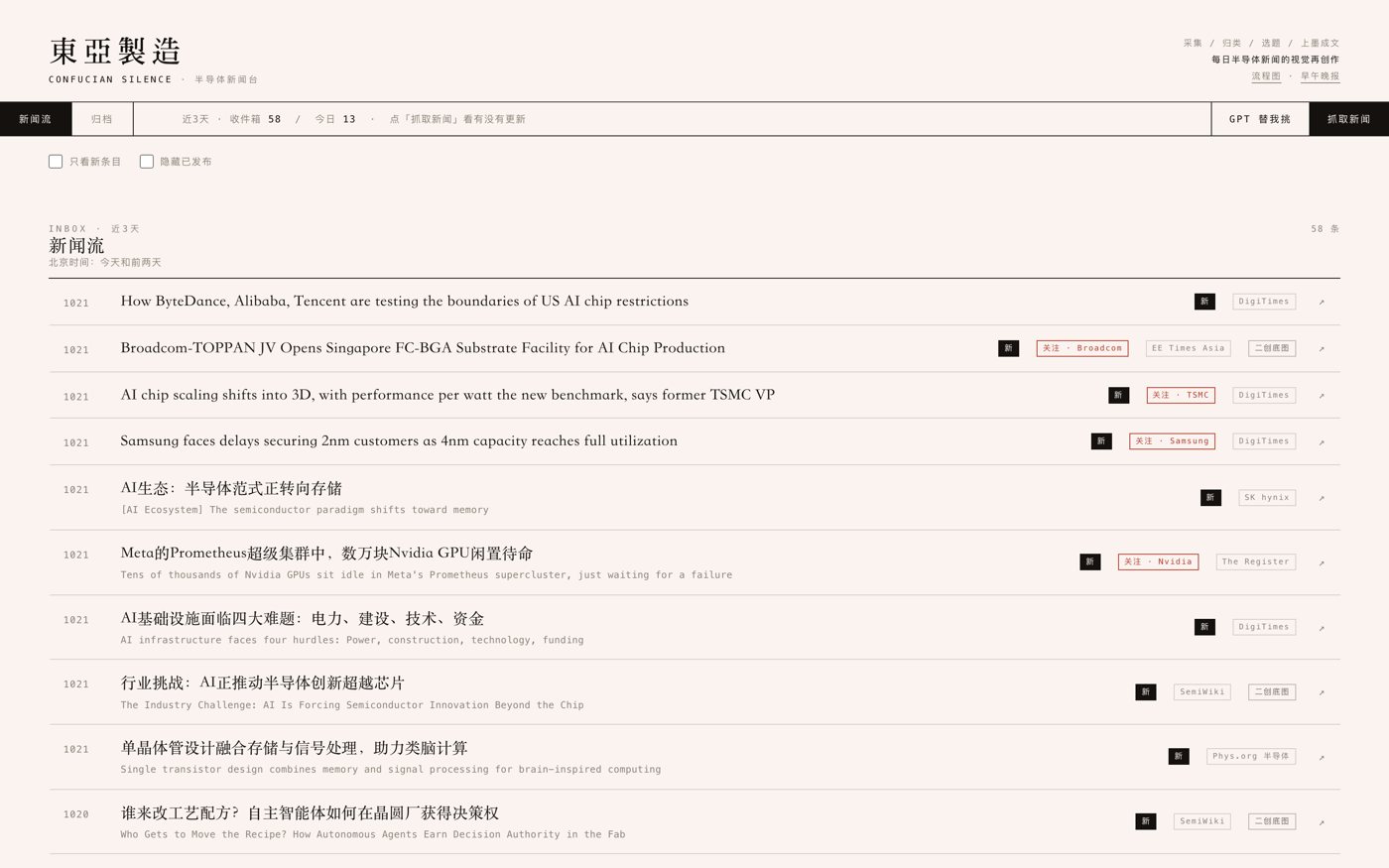
Task: Open arrow link on 行业挑战 article row
Action: (1322, 692)
